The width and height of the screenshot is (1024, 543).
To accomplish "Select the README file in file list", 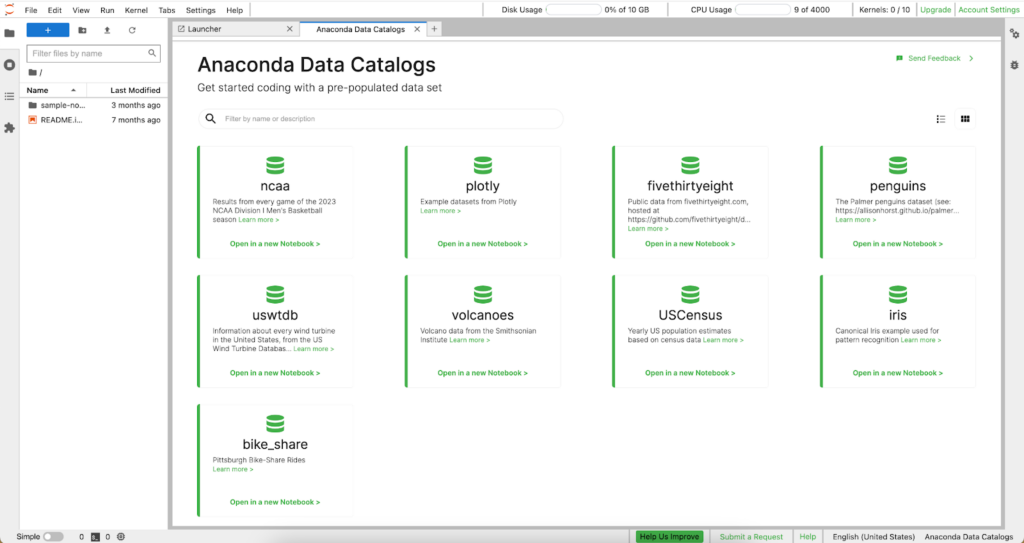I will click(94, 120).
